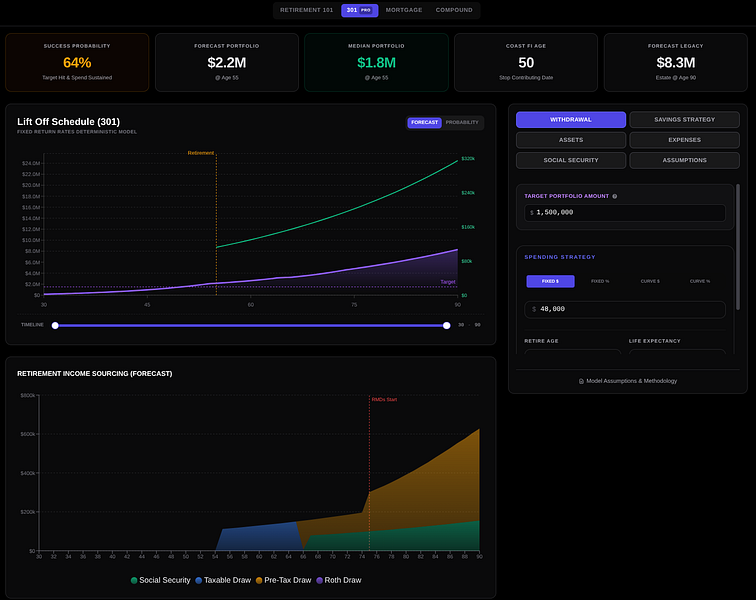The width and height of the screenshot is (756, 600).
Task: Toggle Social Security legend entry
Action: pos(161,580)
